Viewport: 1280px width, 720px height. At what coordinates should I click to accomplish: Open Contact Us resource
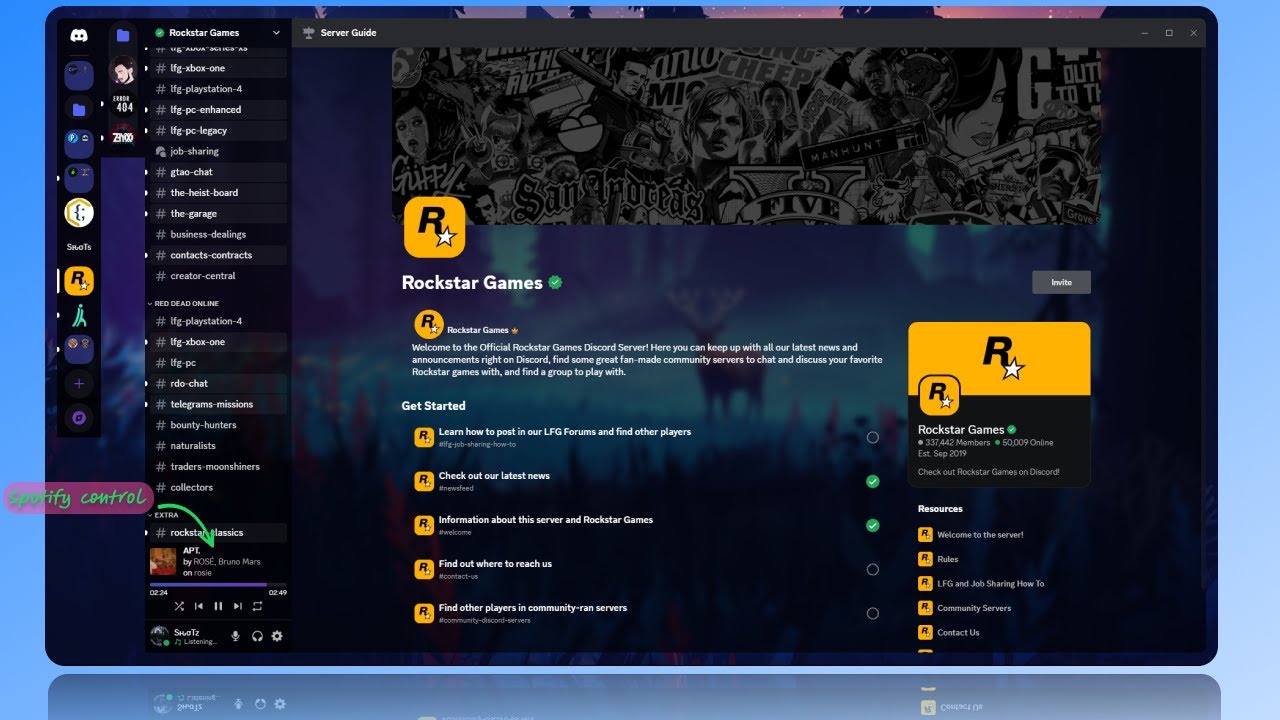pos(949,632)
